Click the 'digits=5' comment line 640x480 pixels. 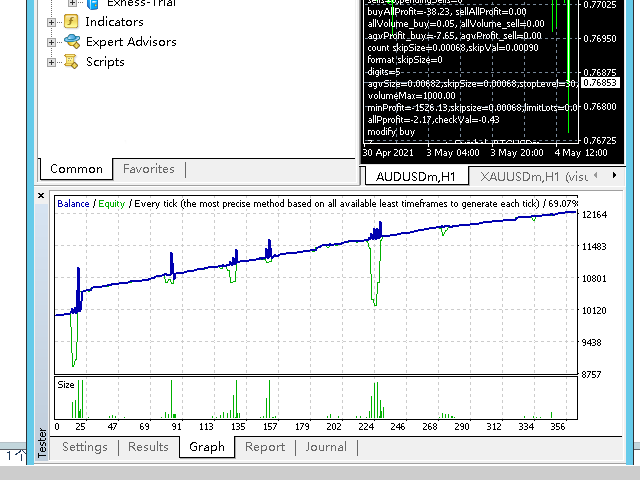(x=384, y=72)
